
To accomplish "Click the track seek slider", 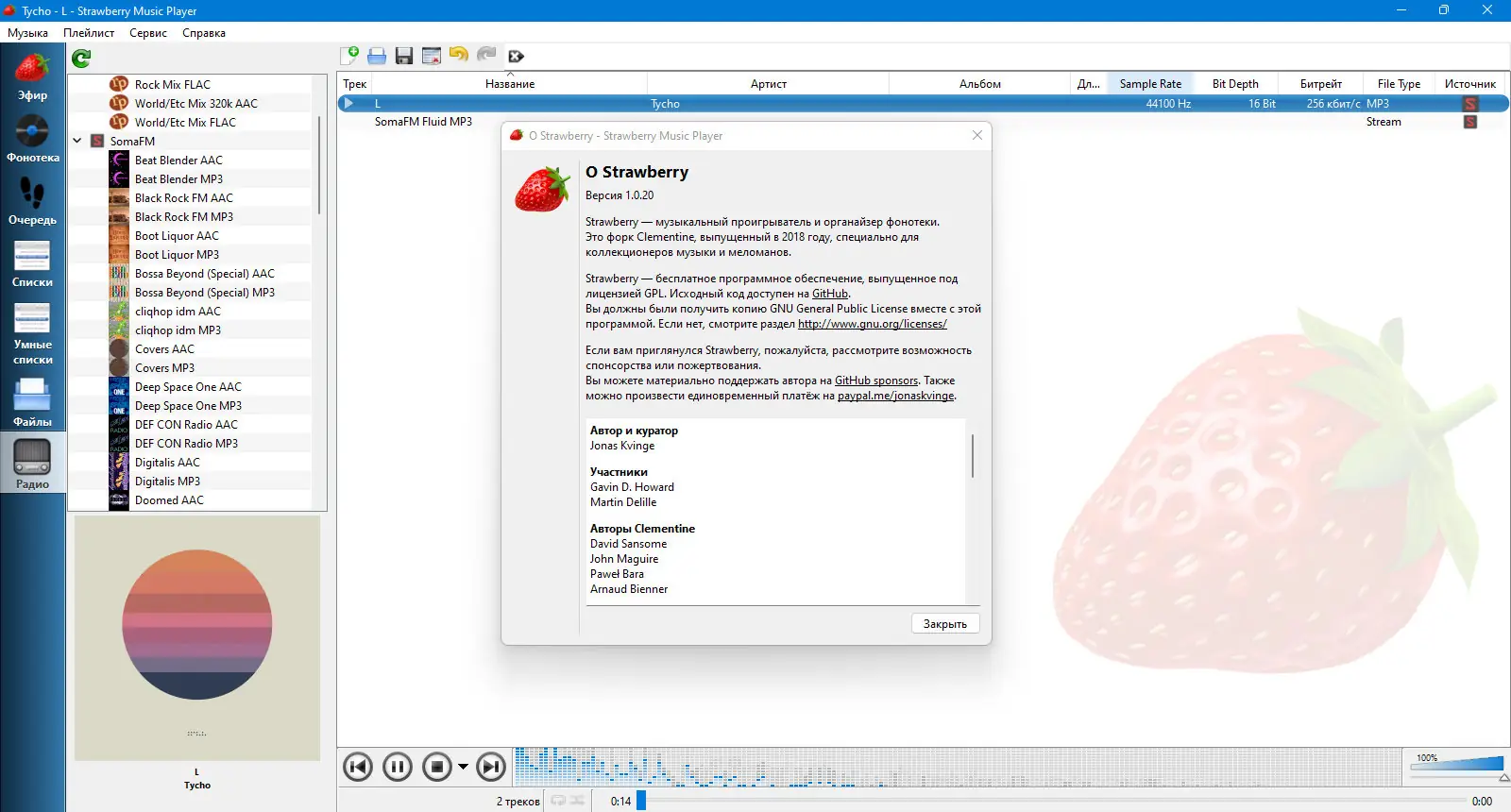I will (1053, 801).
